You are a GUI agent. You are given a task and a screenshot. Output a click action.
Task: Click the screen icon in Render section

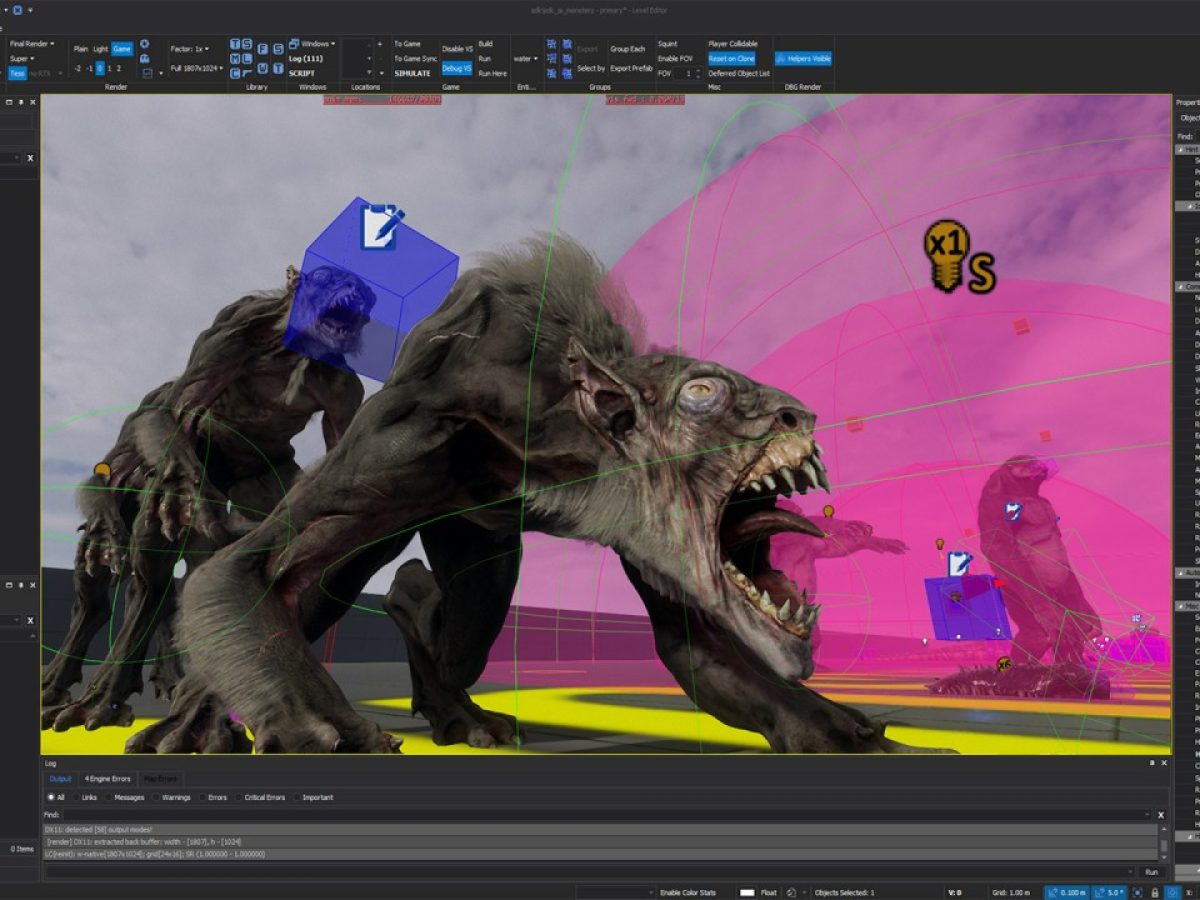pyautogui.click(x=147, y=73)
